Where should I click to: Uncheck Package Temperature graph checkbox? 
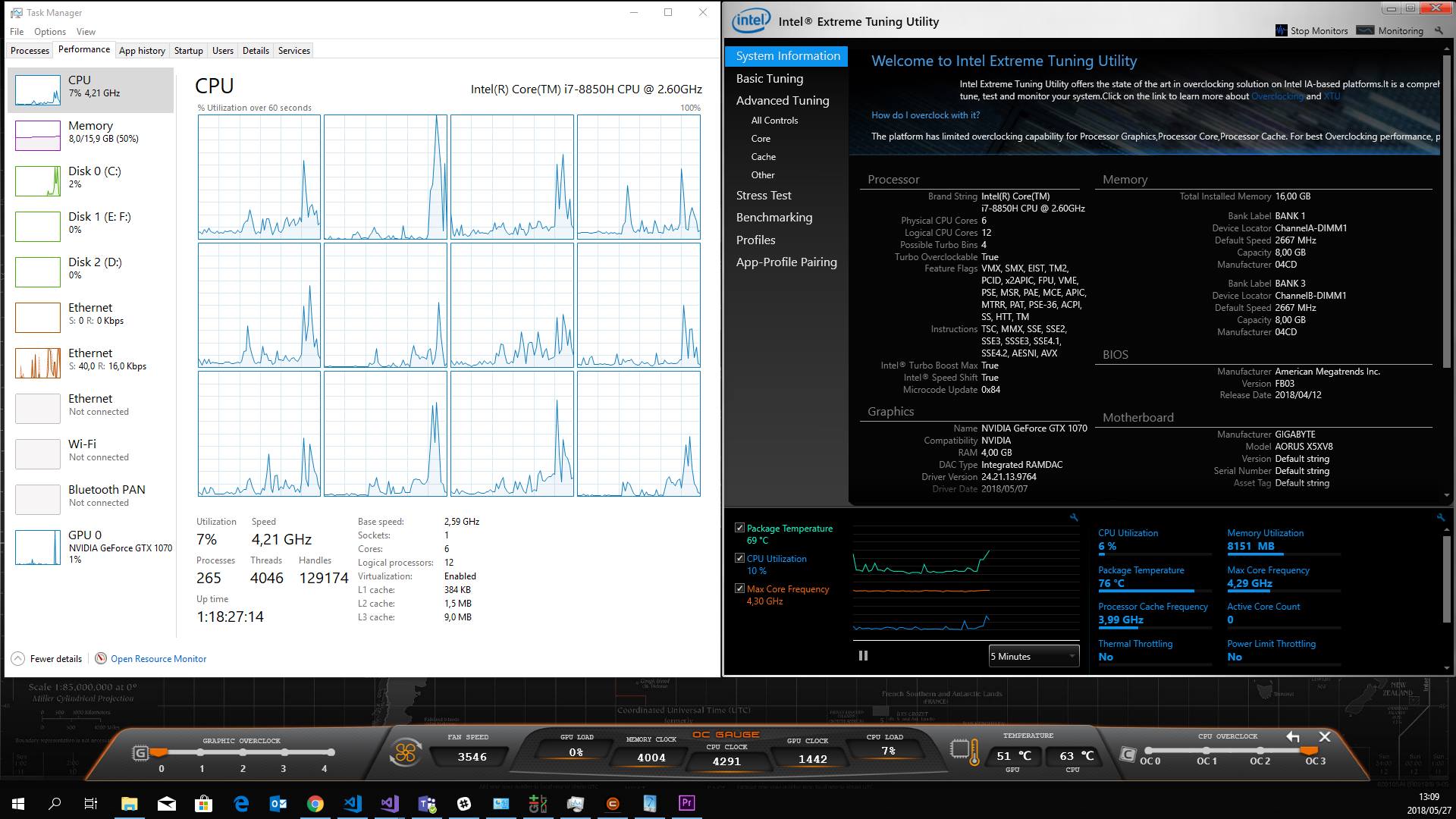[x=739, y=528]
